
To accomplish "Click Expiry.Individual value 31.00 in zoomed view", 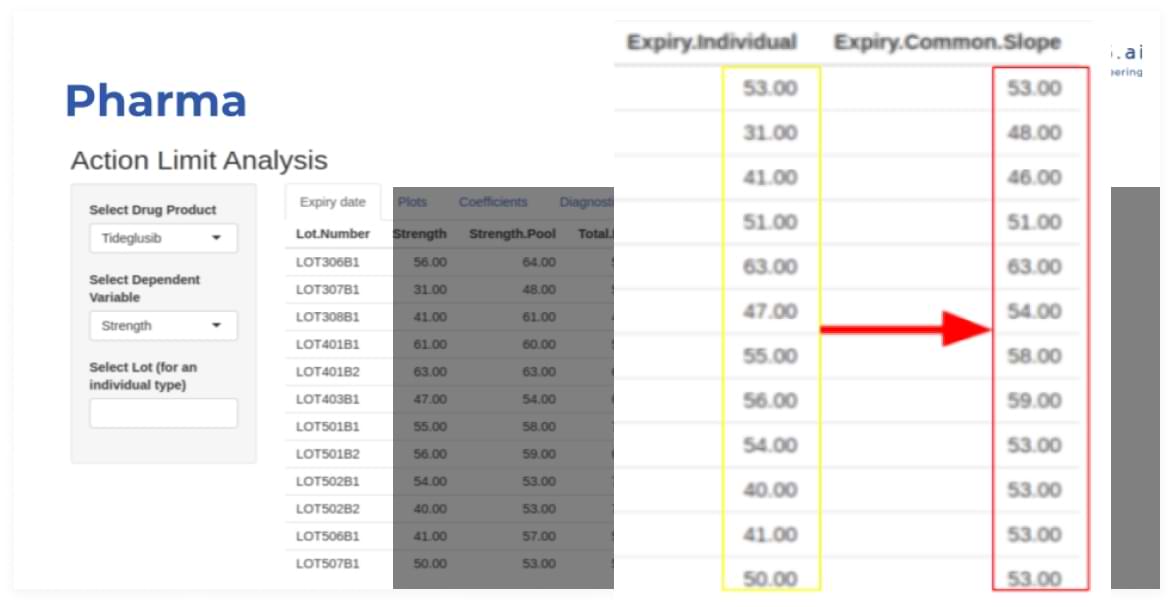I will point(770,132).
